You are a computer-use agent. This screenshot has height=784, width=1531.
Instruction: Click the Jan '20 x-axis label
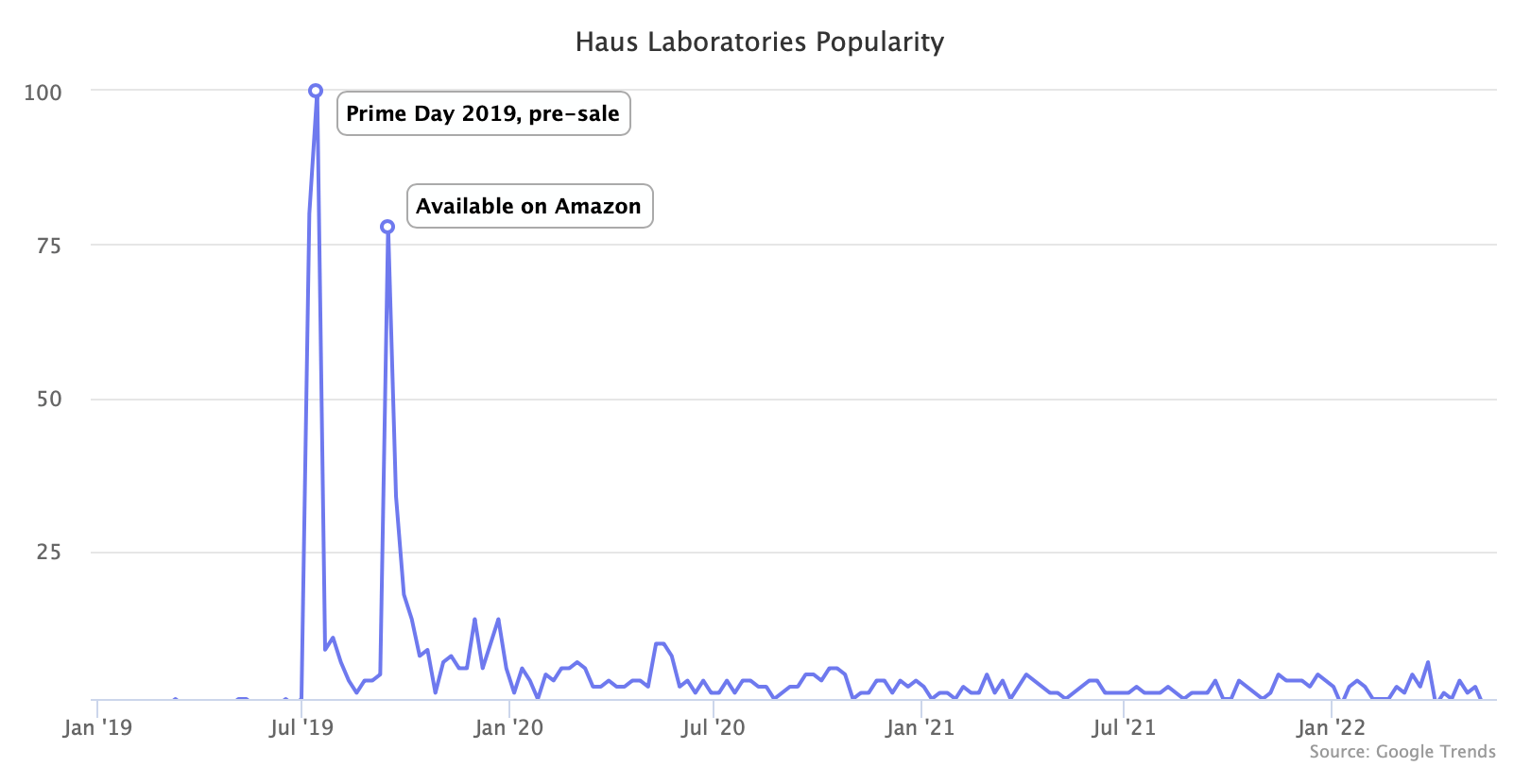[x=508, y=727]
